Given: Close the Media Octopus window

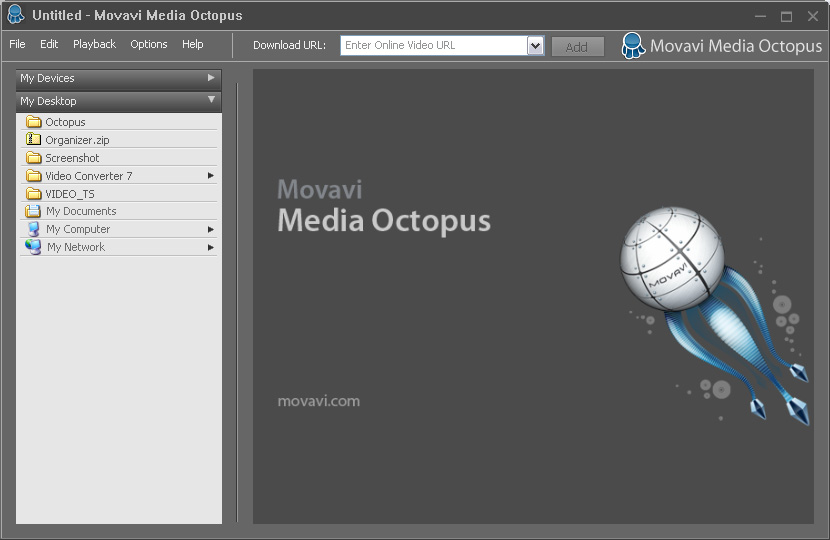Looking at the screenshot, I should point(813,16).
